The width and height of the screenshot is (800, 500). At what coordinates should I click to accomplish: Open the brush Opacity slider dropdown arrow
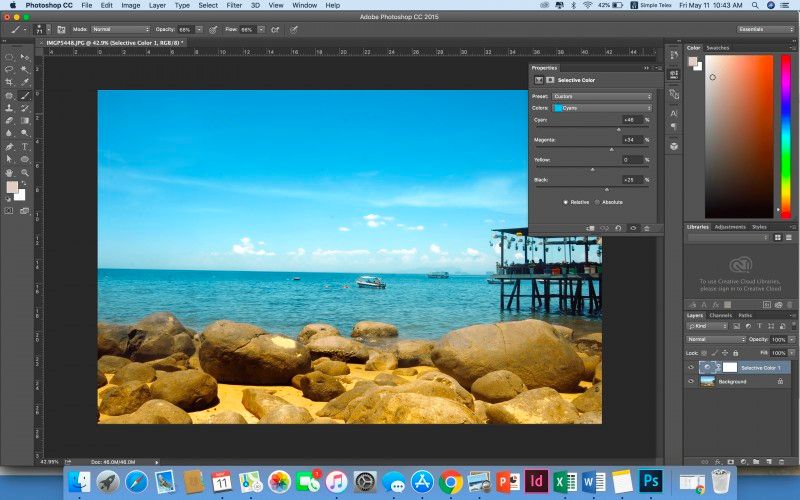point(199,30)
